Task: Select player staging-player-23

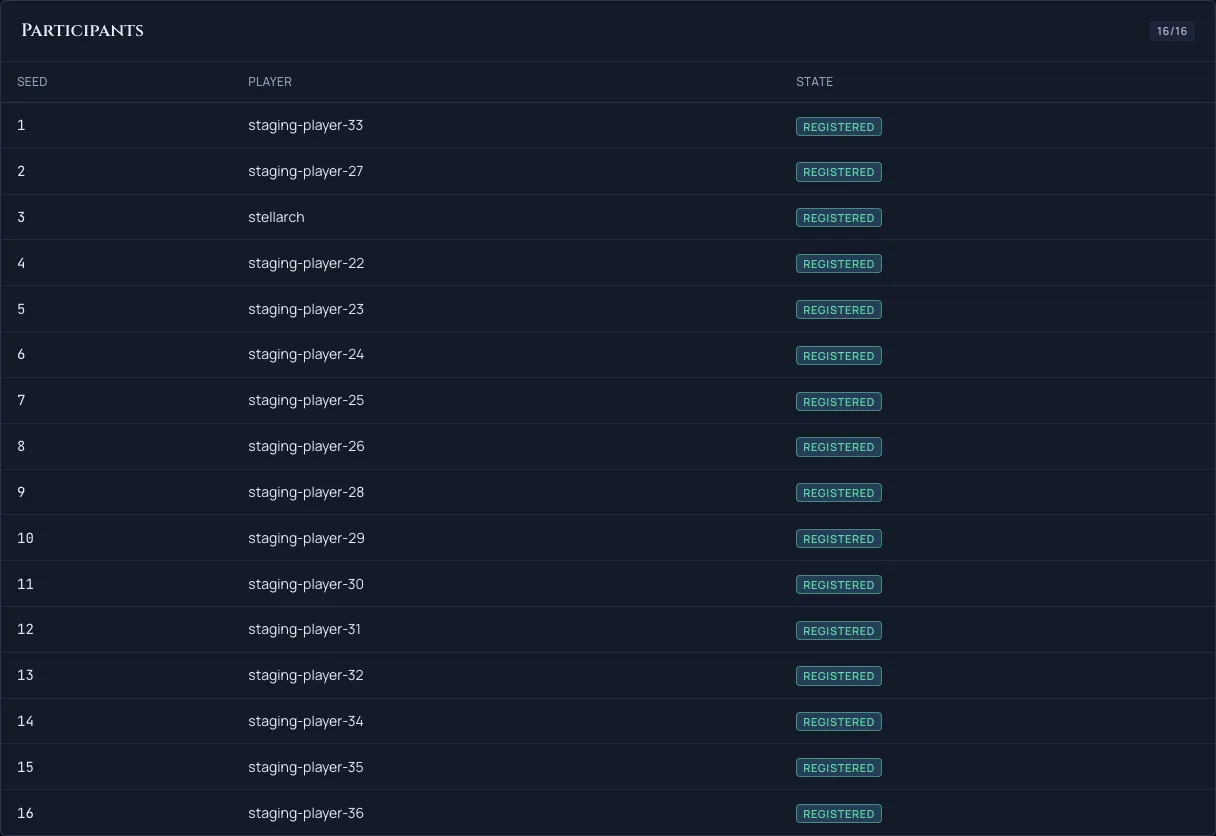Action: pyautogui.click(x=306, y=309)
